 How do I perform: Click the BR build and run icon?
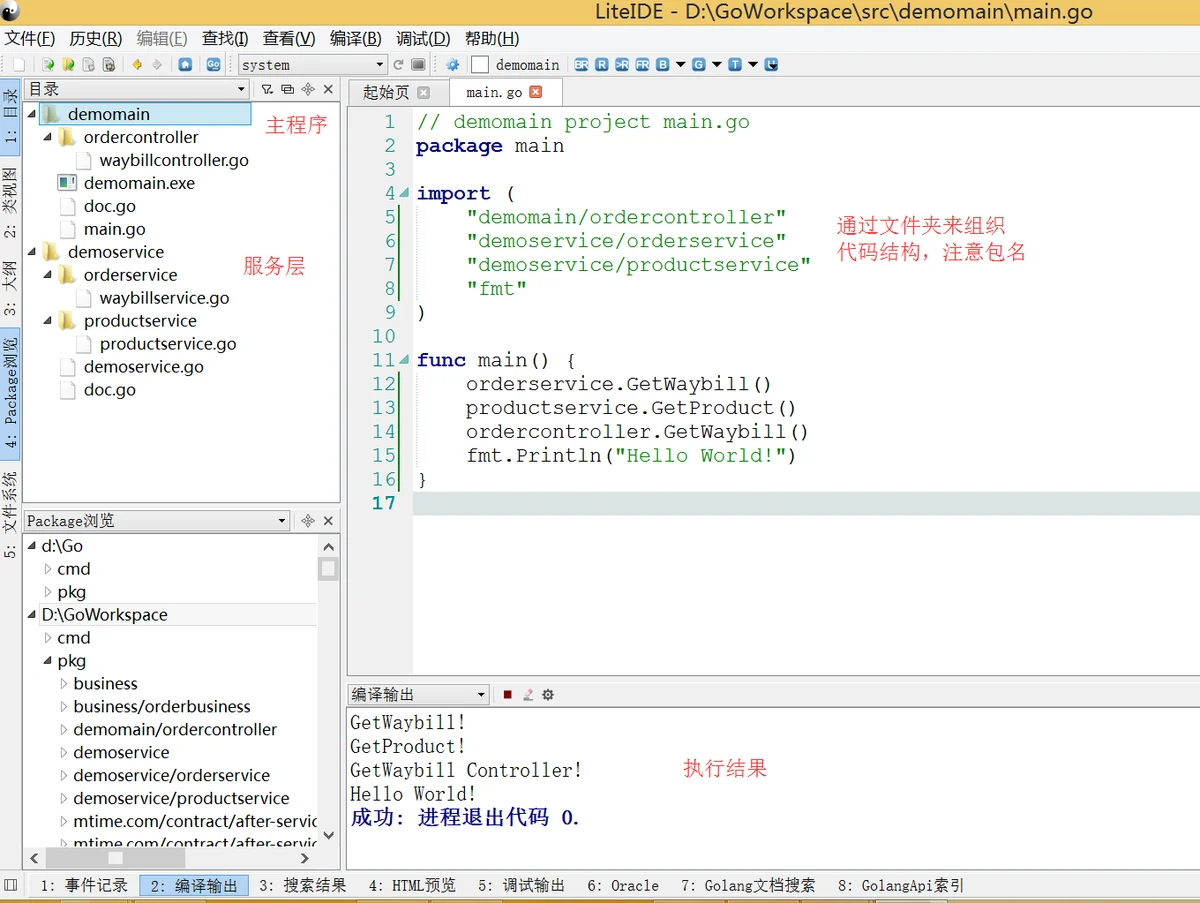point(581,65)
